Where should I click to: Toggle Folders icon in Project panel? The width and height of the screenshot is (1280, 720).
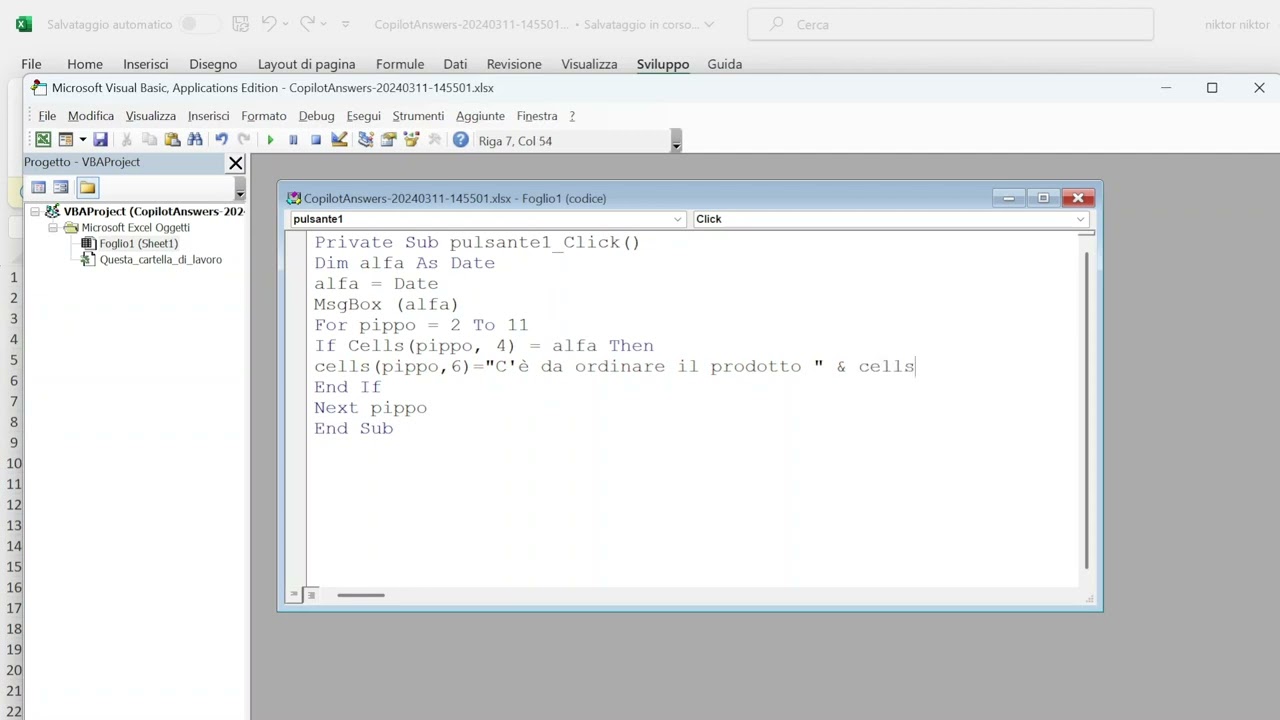(x=87, y=187)
